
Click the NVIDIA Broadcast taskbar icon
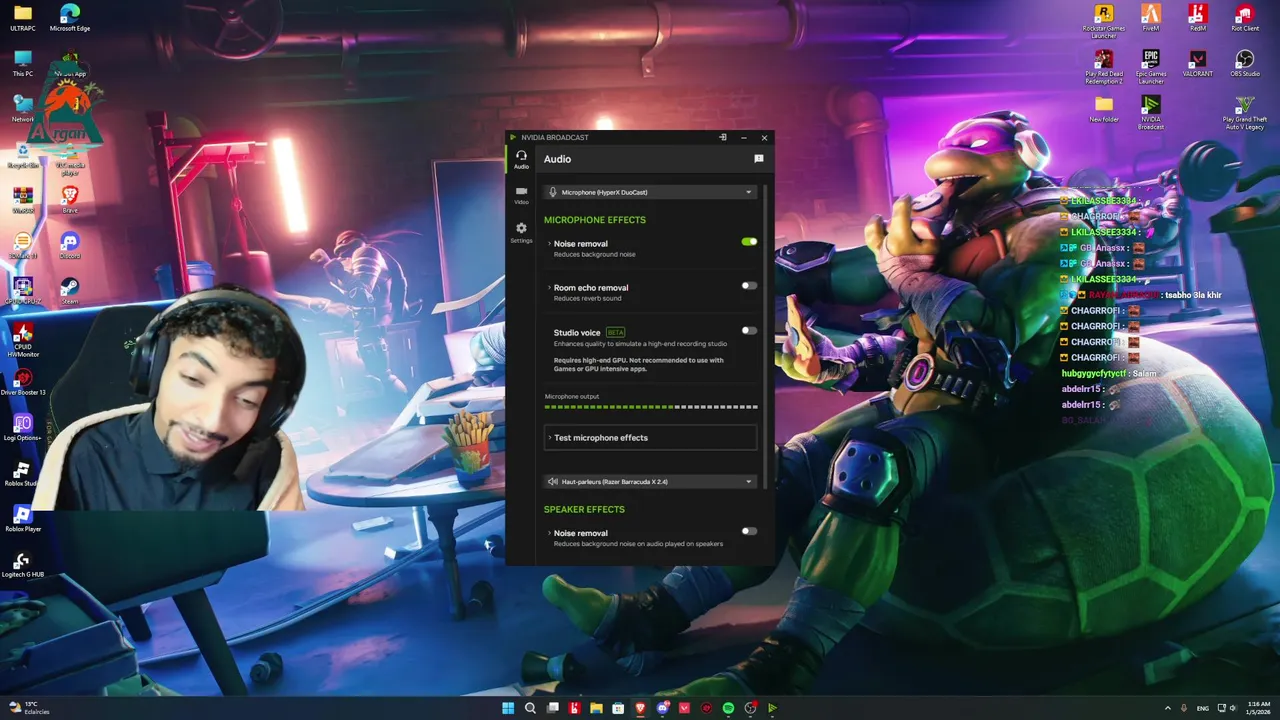click(772, 708)
